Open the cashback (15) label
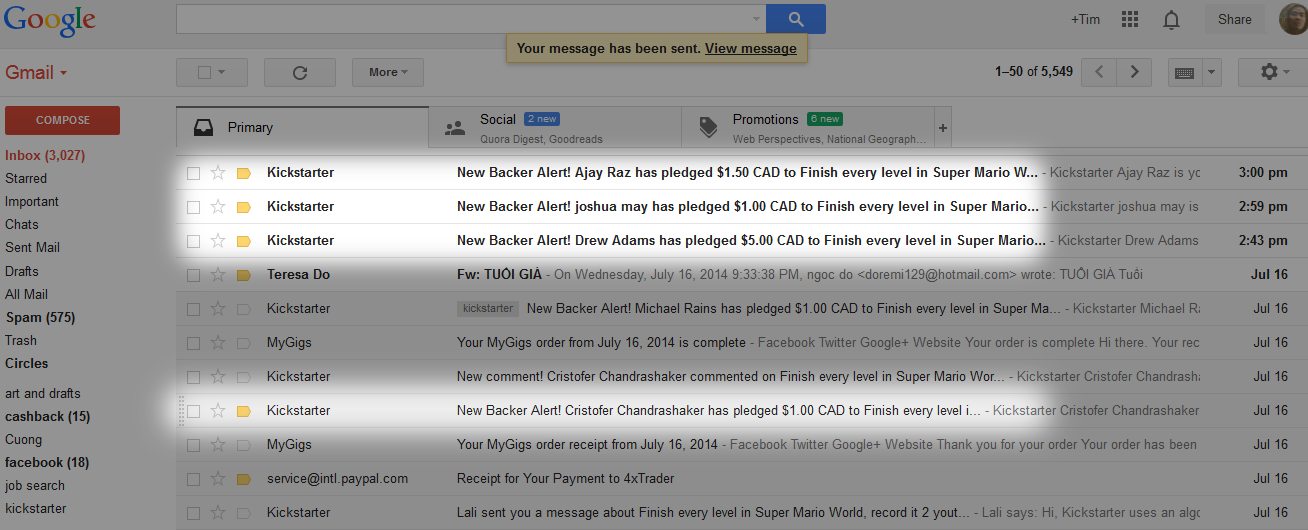The width and height of the screenshot is (1308, 530). [47, 417]
